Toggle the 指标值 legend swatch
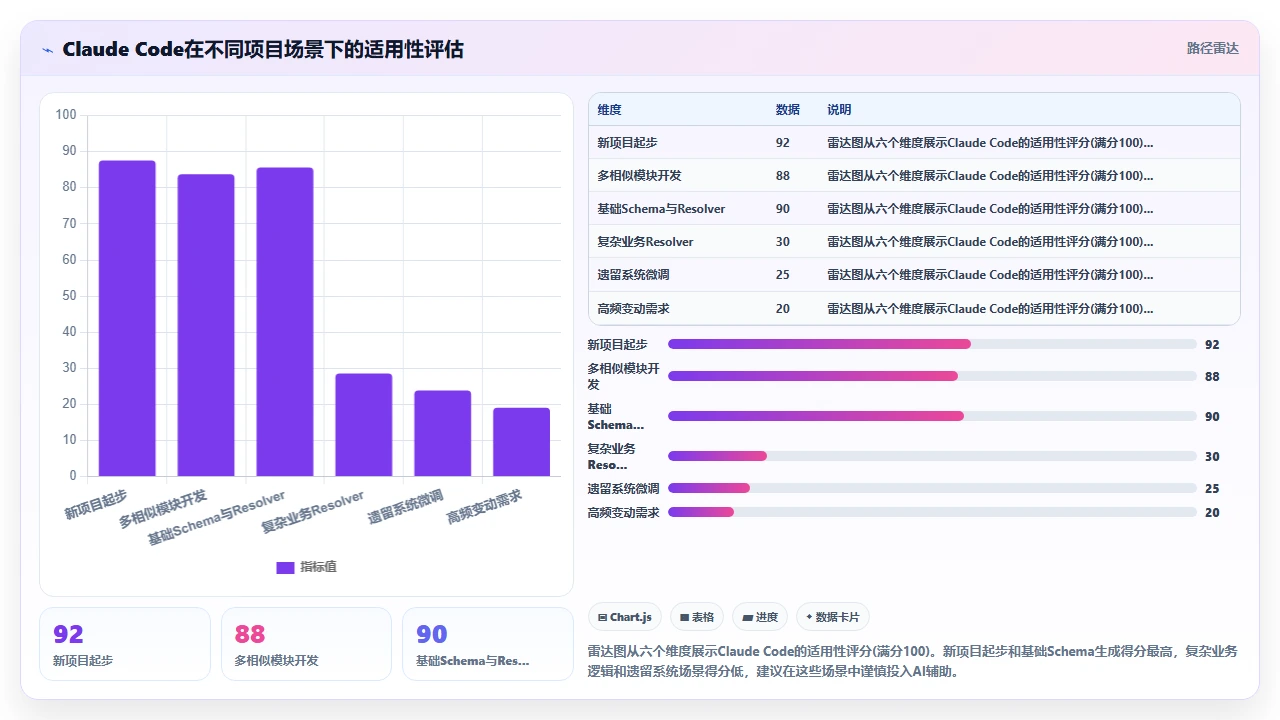Viewport: 1280px width, 720px height. pos(285,567)
